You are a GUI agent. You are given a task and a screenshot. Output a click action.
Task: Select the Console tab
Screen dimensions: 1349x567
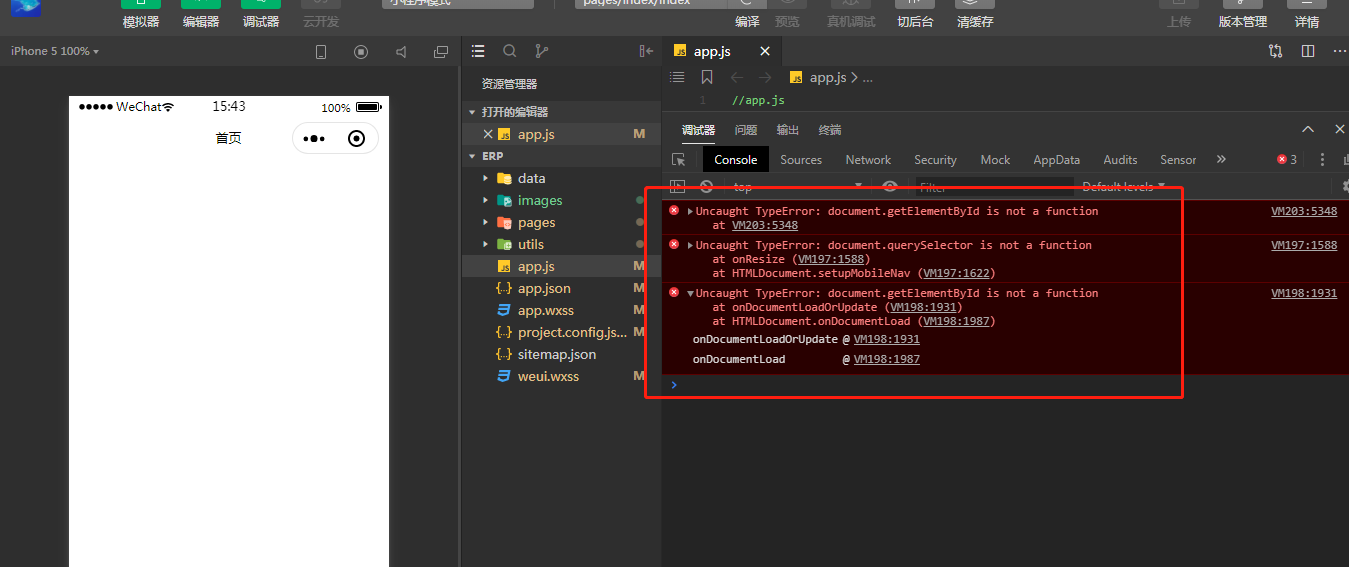(736, 159)
